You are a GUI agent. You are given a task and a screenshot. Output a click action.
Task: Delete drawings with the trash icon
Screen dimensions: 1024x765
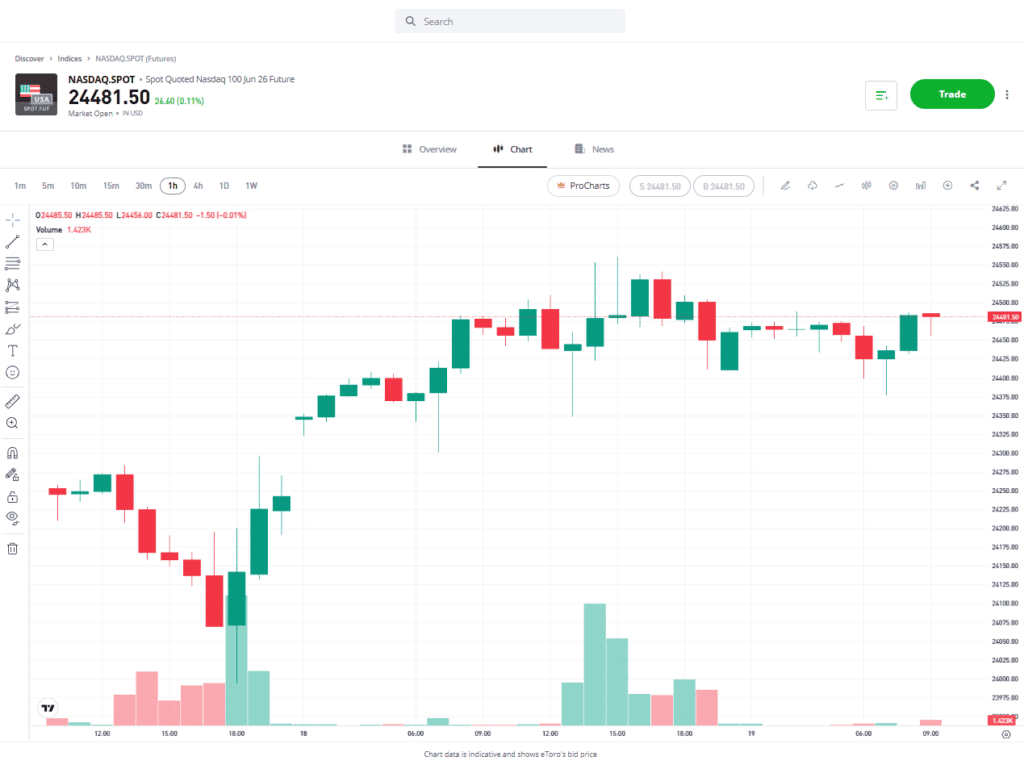[x=13, y=548]
